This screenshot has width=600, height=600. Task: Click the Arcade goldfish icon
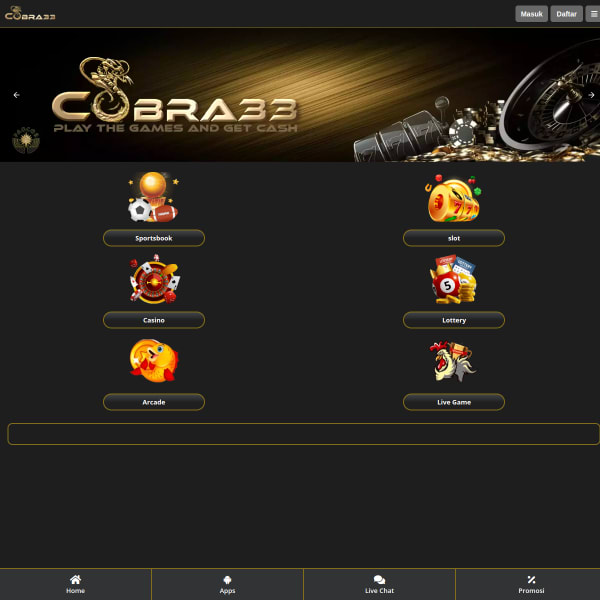(x=154, y=360)
